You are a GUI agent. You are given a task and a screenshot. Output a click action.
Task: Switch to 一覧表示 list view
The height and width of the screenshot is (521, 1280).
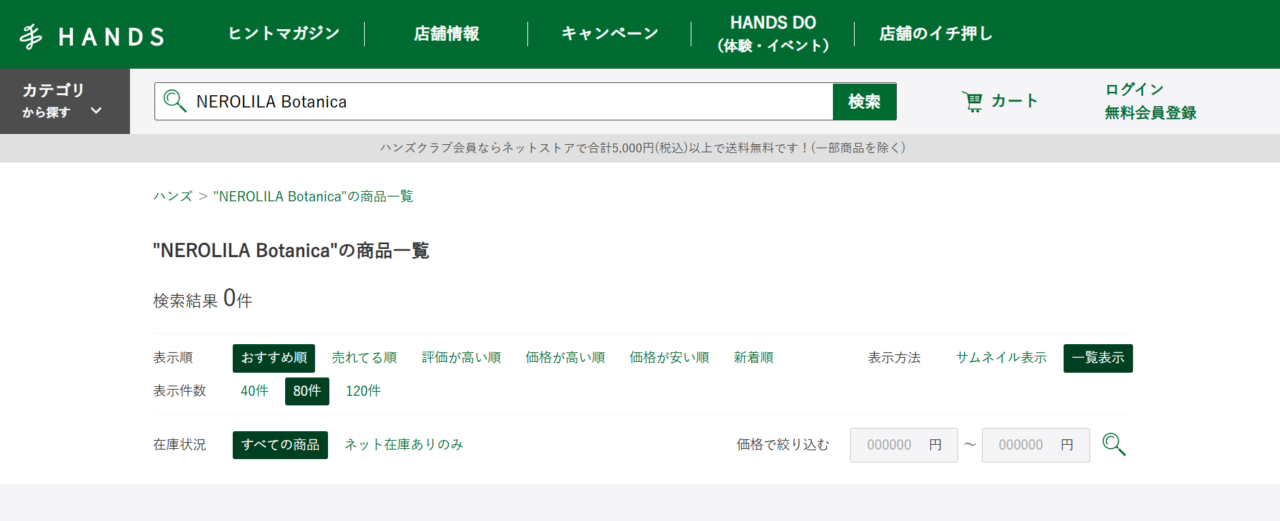(1098, 358)
